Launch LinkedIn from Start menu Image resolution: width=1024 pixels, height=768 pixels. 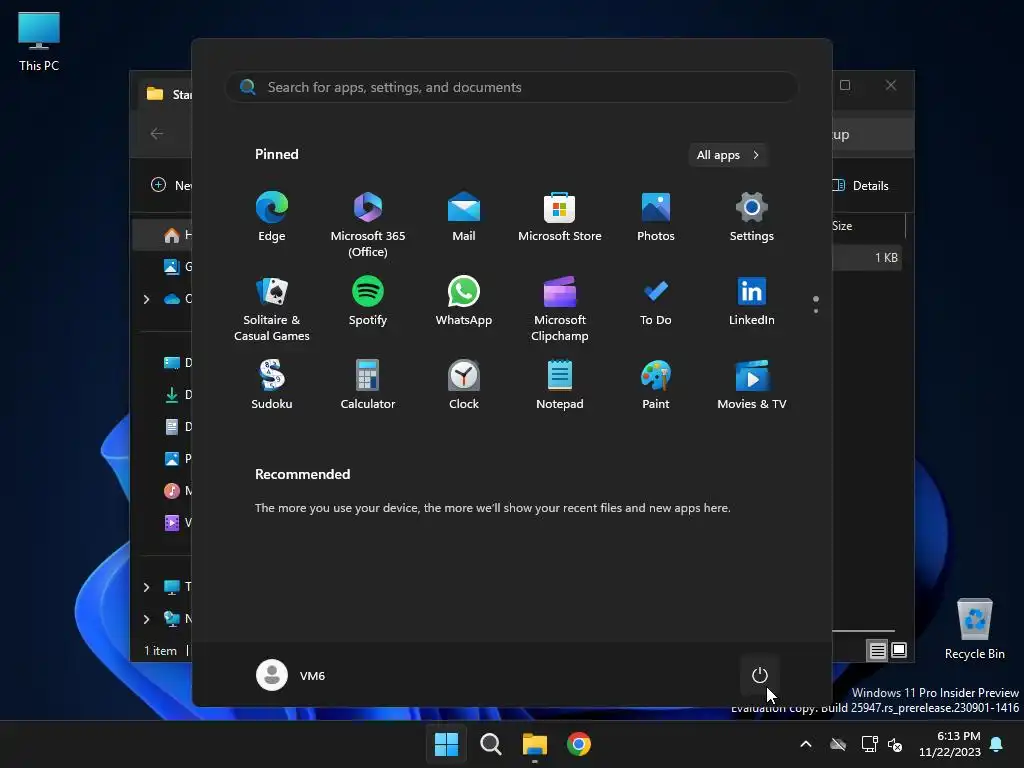[752, 302]
